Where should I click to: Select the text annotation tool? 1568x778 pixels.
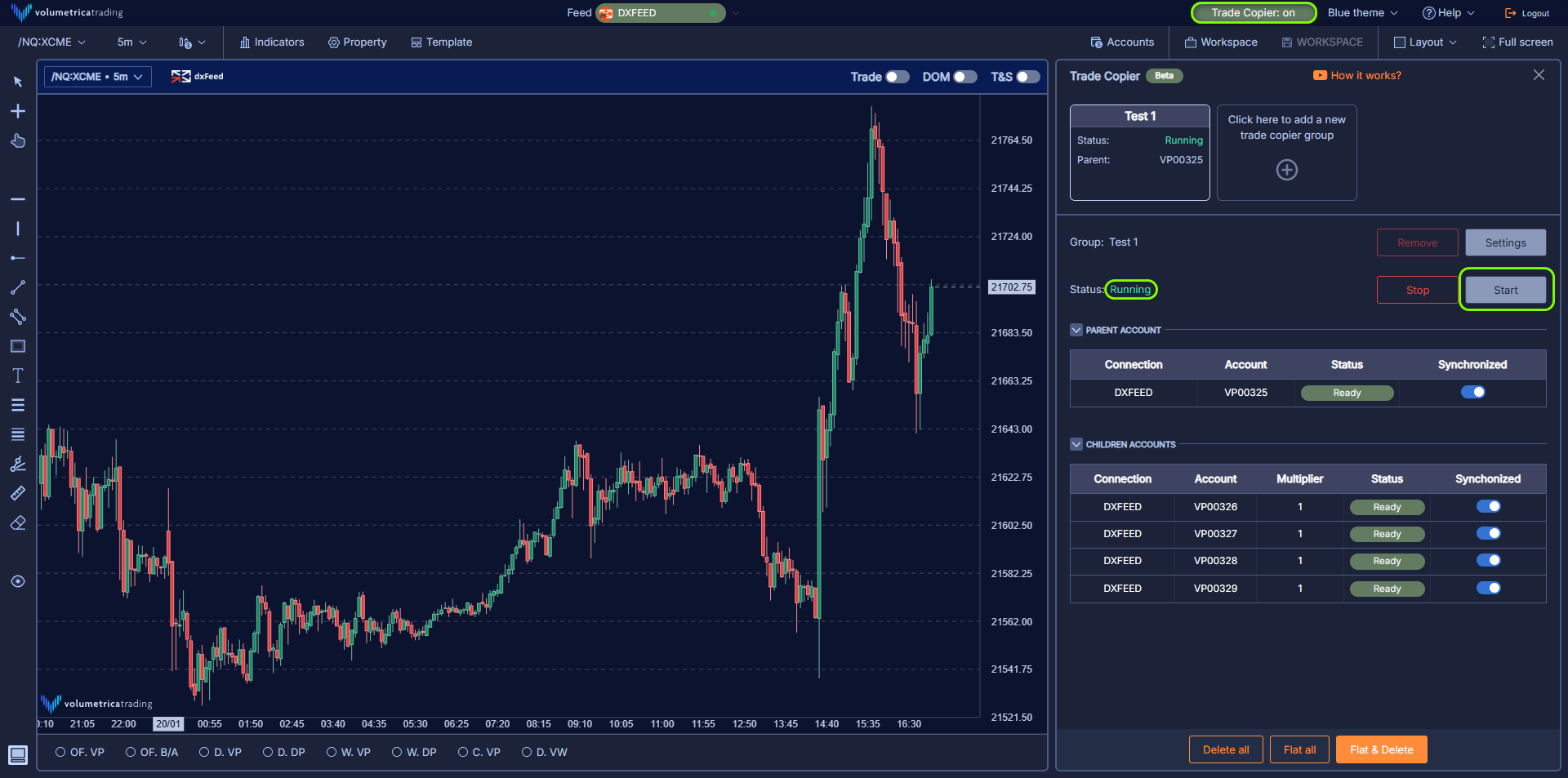point(18,376)
